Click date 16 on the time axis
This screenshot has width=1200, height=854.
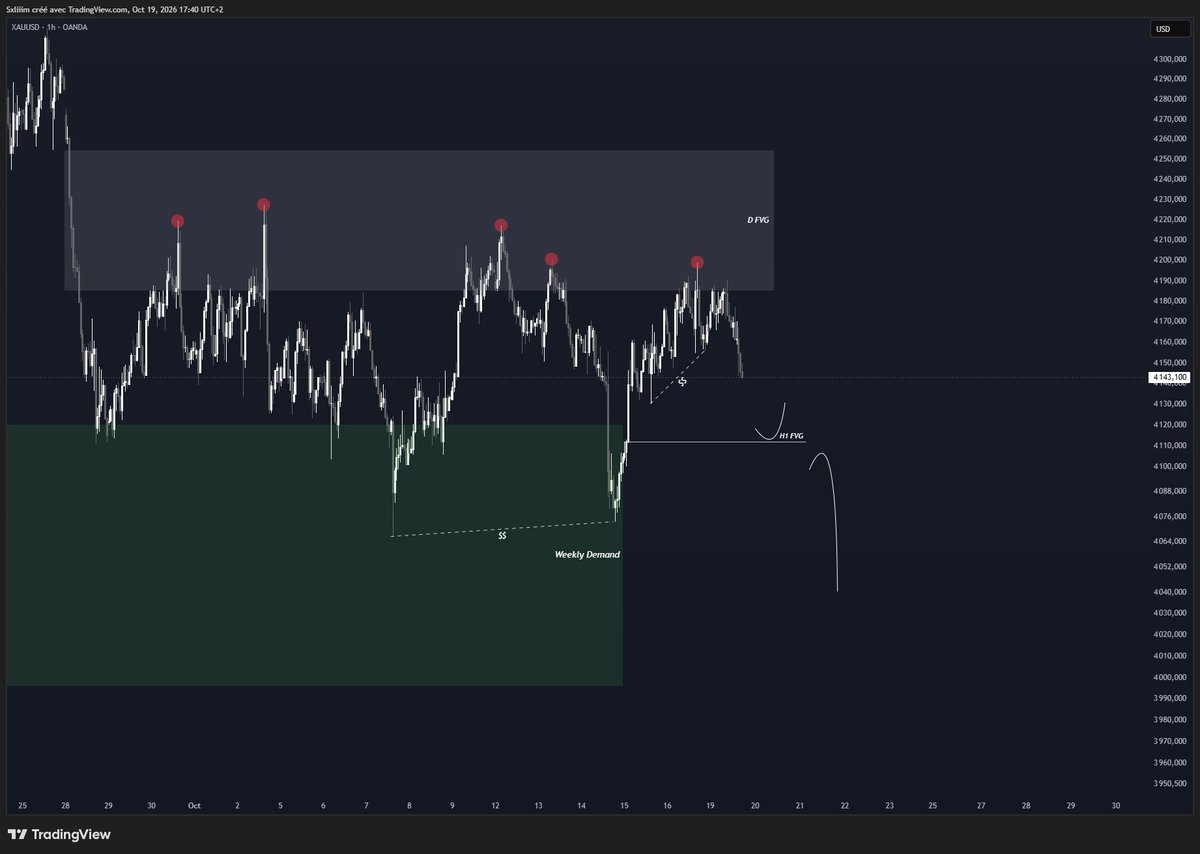click(667, 805)
